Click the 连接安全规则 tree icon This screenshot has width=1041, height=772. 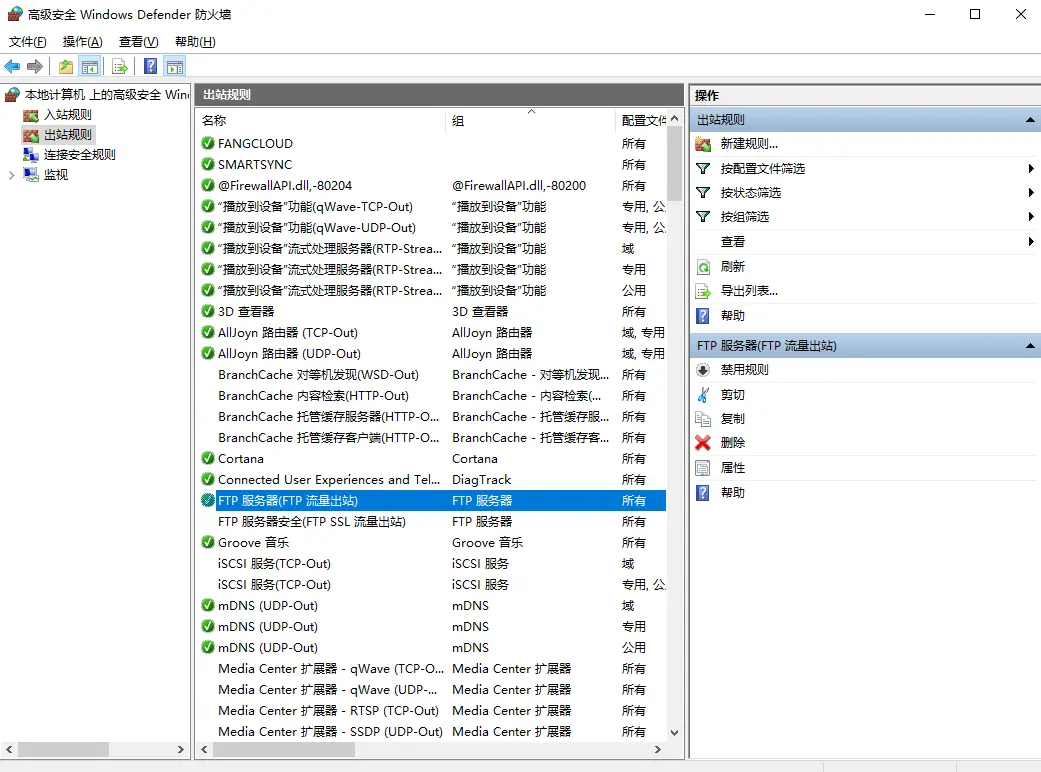[x=31, y=155]
